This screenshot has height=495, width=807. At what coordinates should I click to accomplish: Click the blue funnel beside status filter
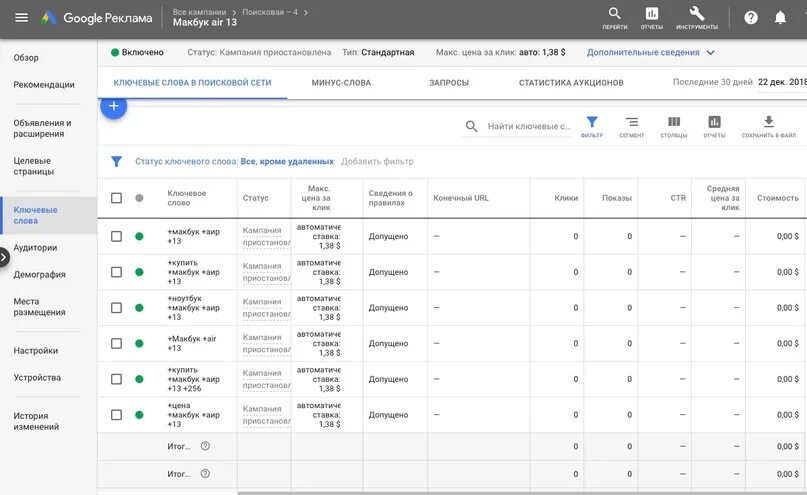[x=116, y=162]
